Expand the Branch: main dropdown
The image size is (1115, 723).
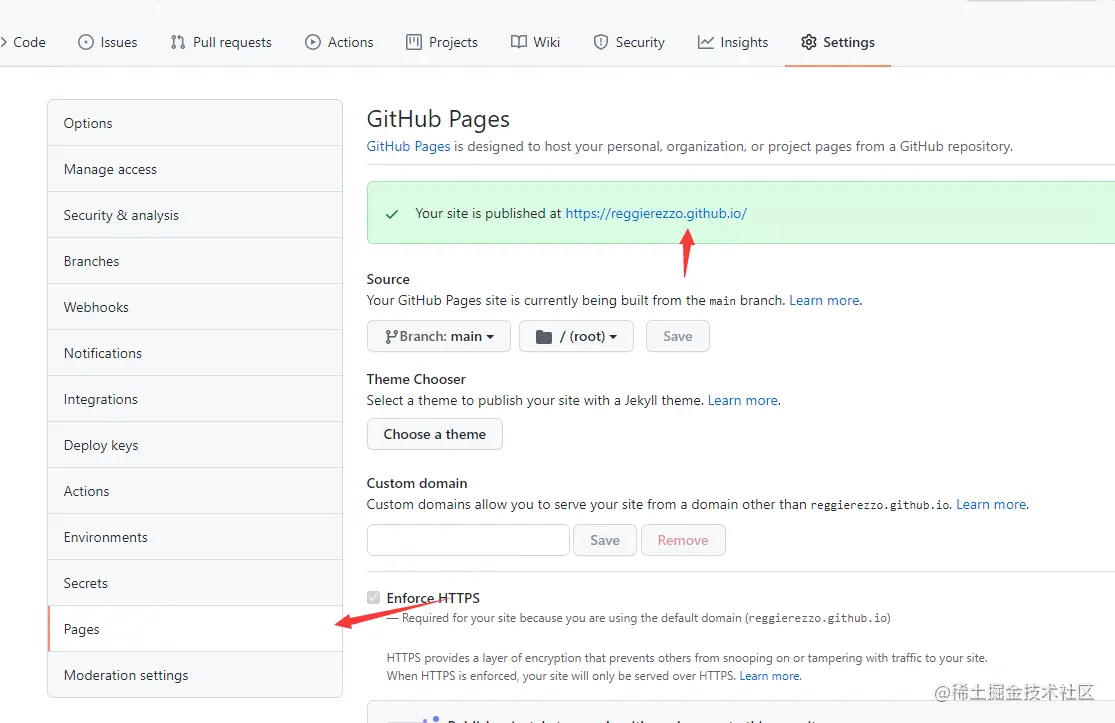[439, 336]
